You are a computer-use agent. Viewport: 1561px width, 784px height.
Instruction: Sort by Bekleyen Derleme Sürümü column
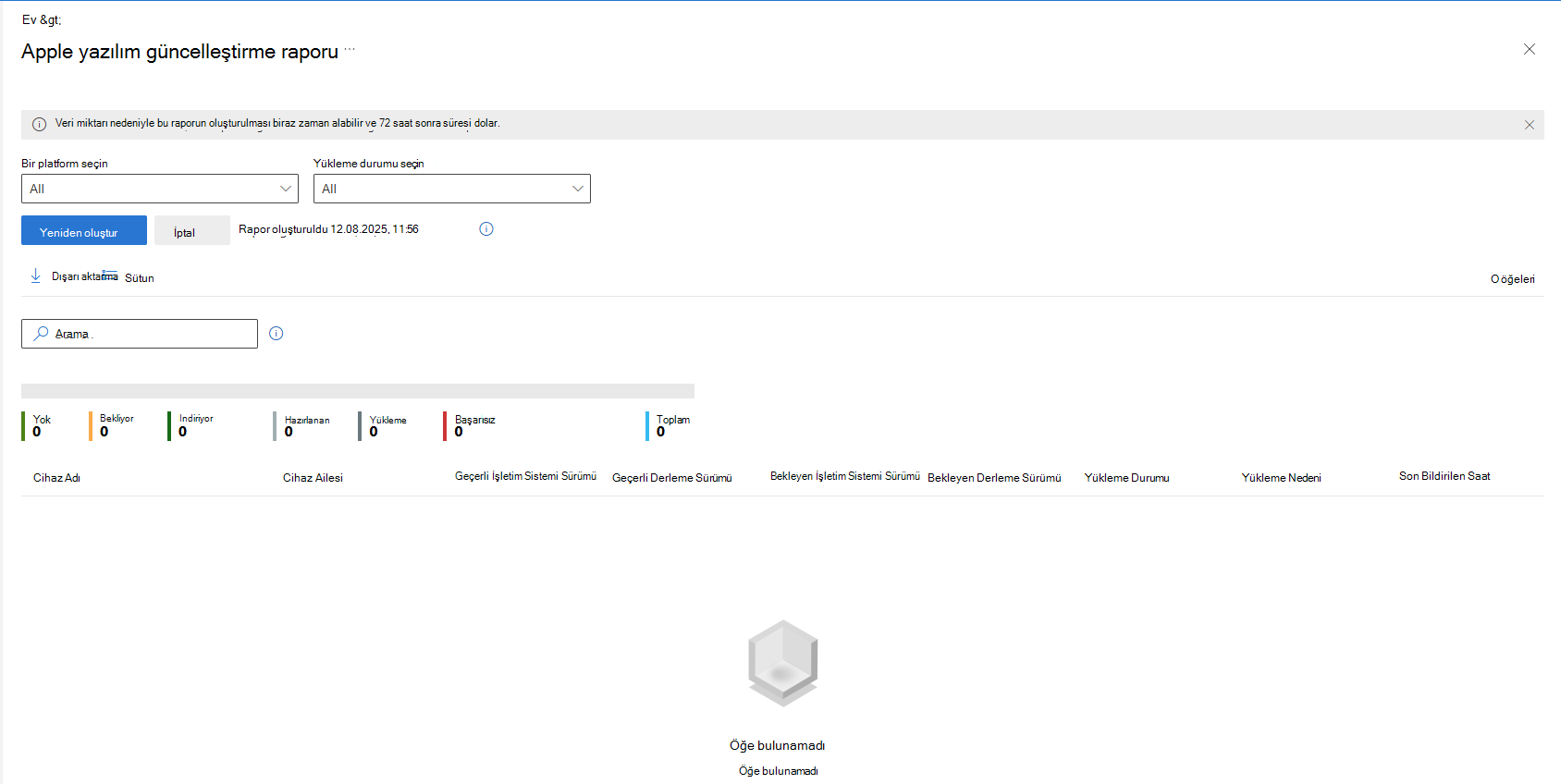[994, 478]
